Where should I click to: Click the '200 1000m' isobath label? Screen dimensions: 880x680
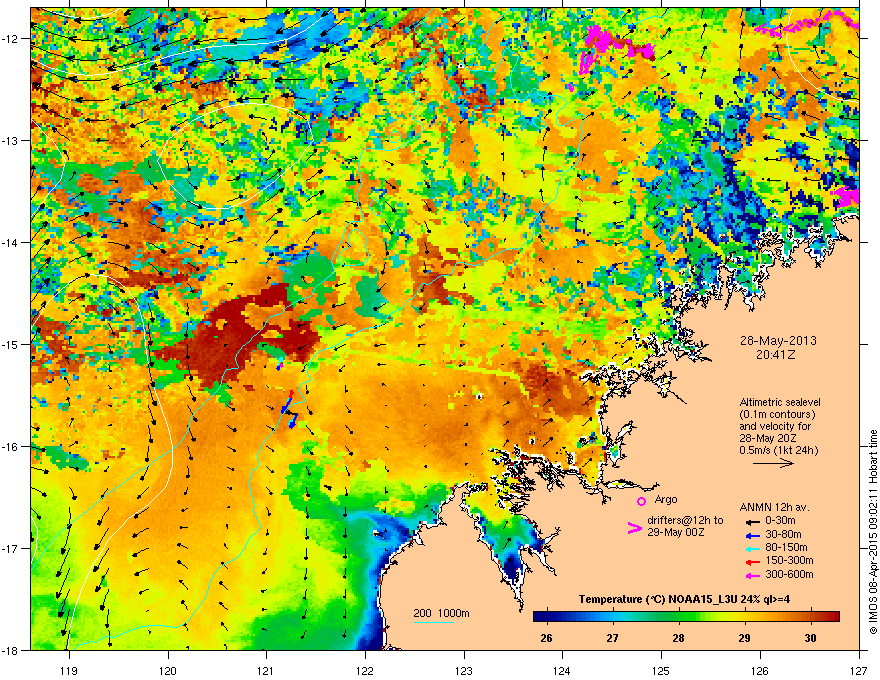pos(442,613)
